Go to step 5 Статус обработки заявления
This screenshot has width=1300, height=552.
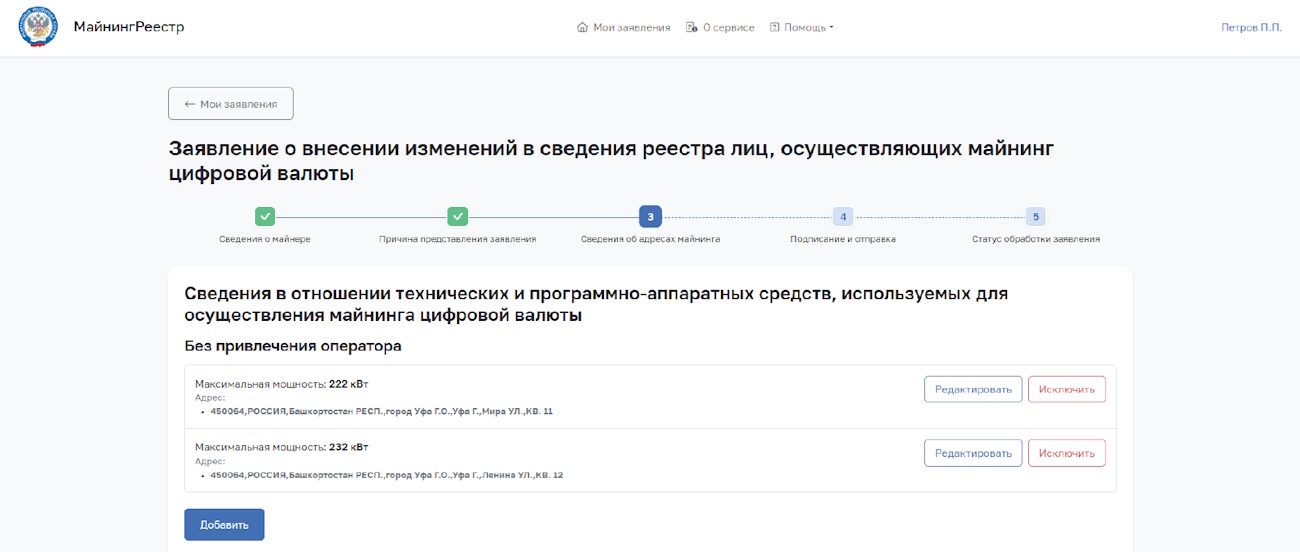[1036, 216]
